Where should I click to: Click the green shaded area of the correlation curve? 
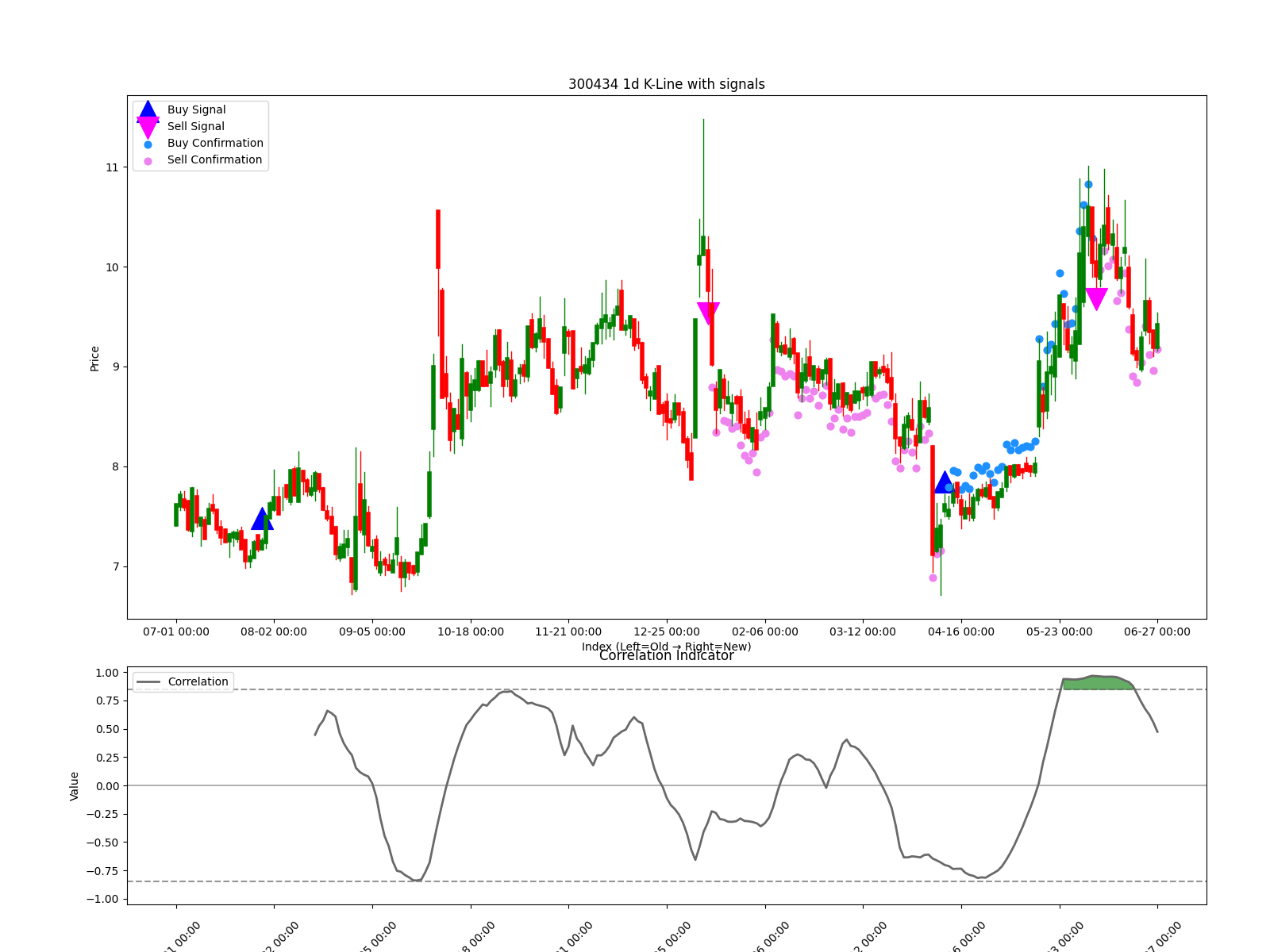pyautogui.click(x=1098, y=683)
